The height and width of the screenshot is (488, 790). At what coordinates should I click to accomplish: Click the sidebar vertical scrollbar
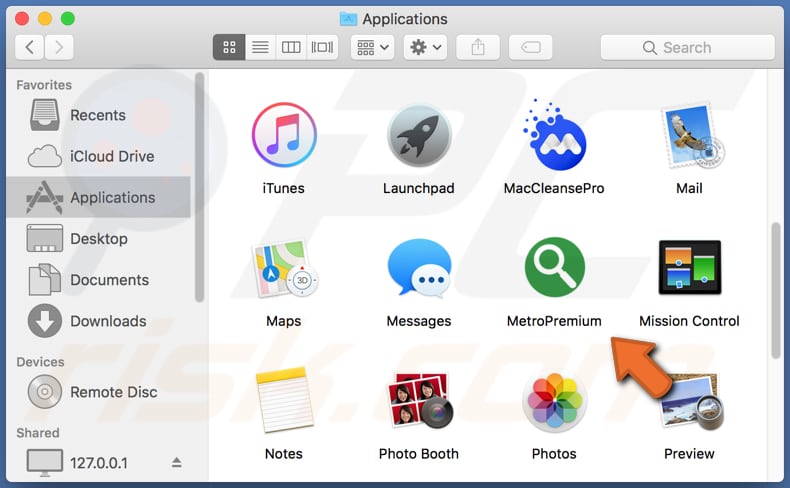200,187
